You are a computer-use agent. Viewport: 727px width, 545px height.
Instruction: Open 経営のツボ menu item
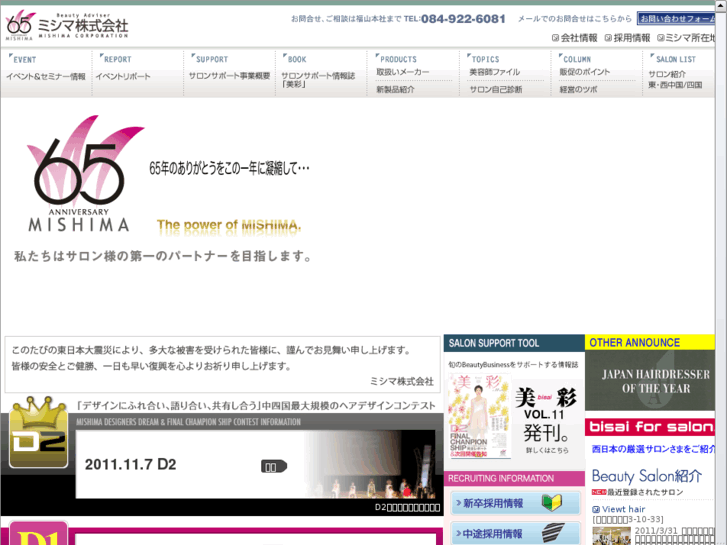(x=578, y=89)
